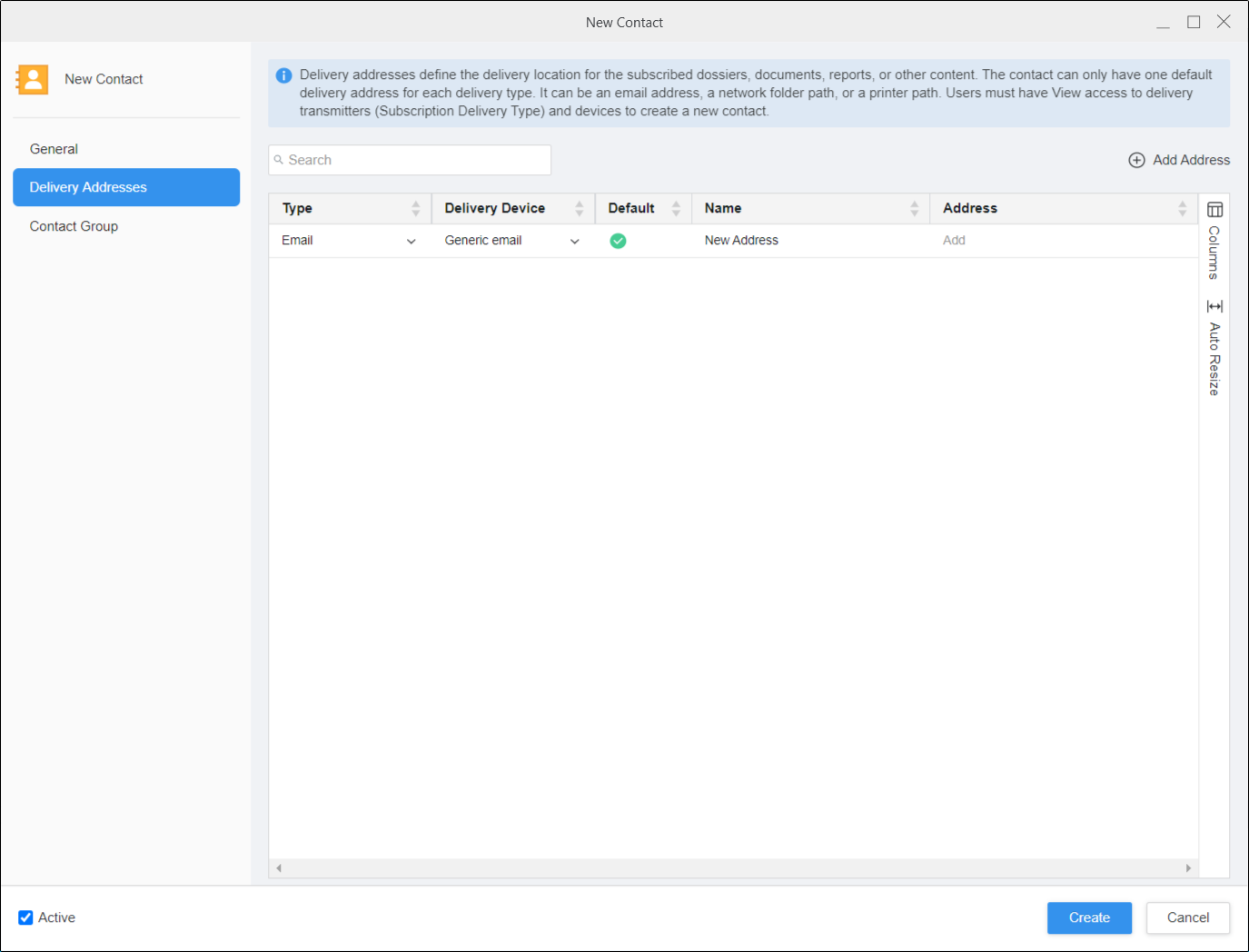Image resolution: width=1249 pixels, height=952 pixels.
Task: Toggle the Active checkbox
Action: [26, 917]
